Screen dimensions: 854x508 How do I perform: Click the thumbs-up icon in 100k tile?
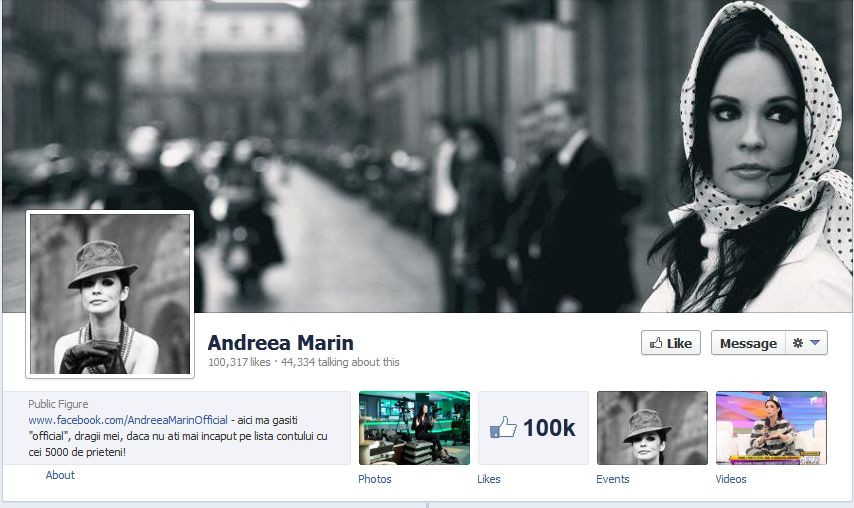503,428
